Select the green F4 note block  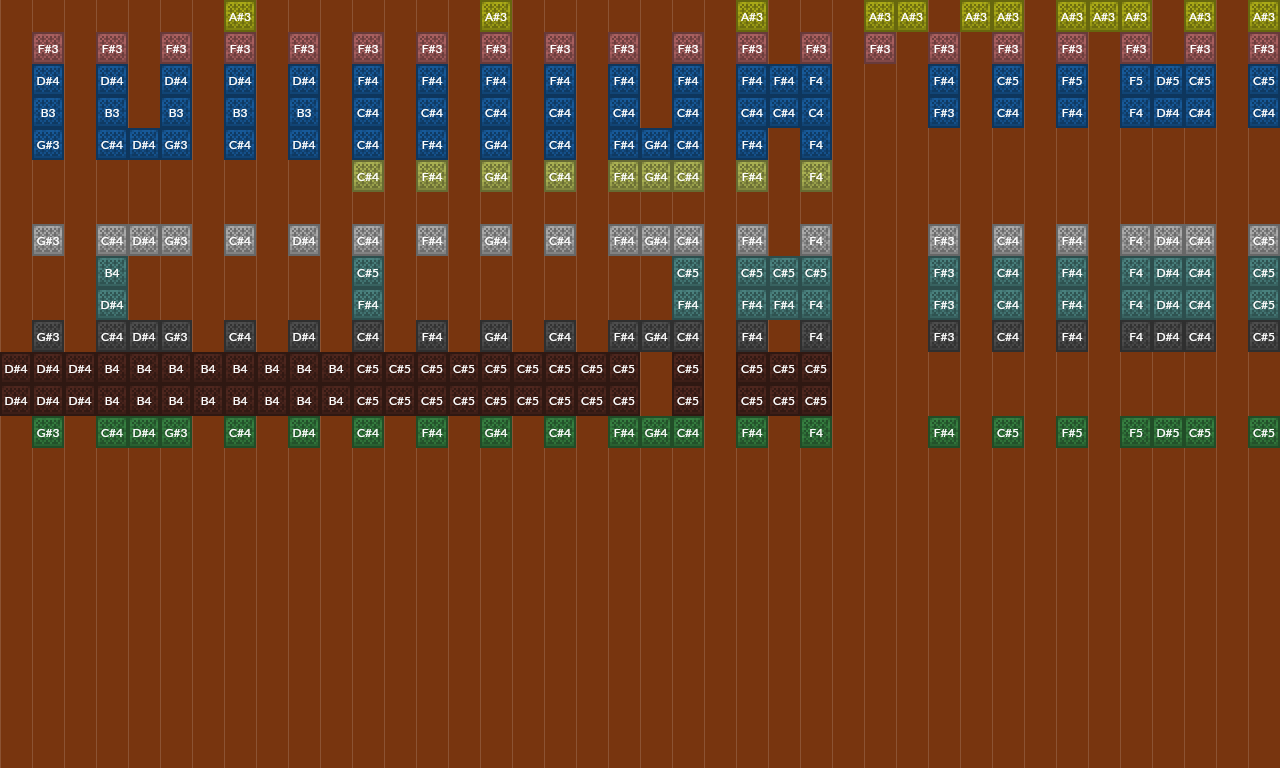tap(816, 433)
